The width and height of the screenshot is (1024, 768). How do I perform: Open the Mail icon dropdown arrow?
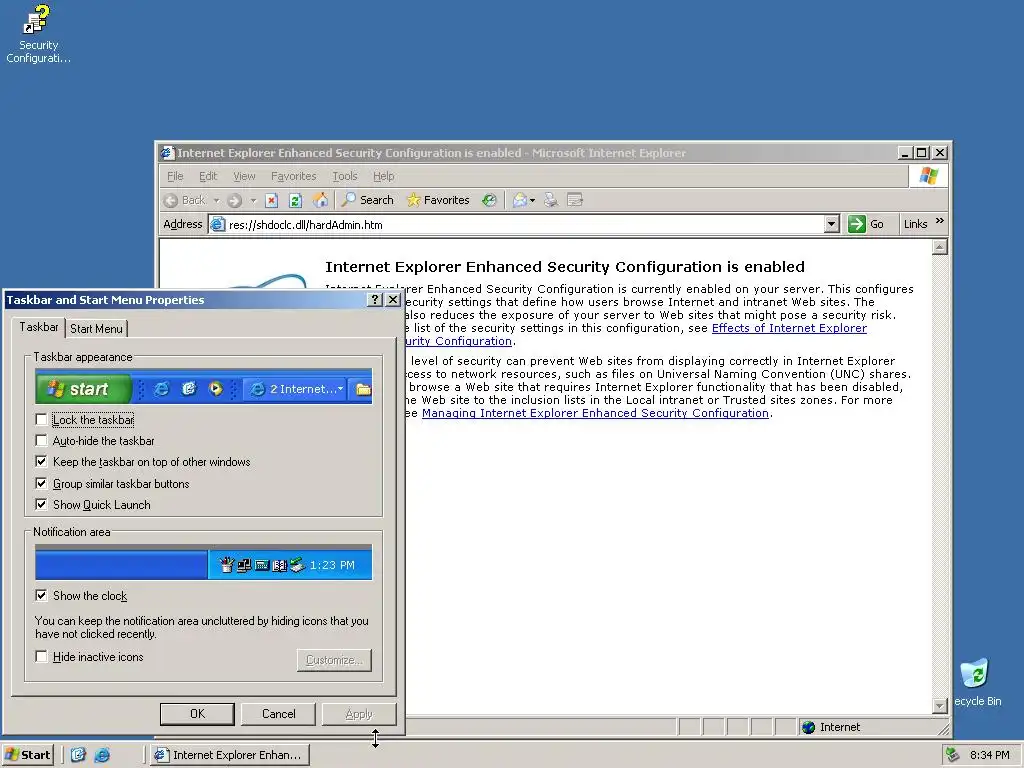532,200
